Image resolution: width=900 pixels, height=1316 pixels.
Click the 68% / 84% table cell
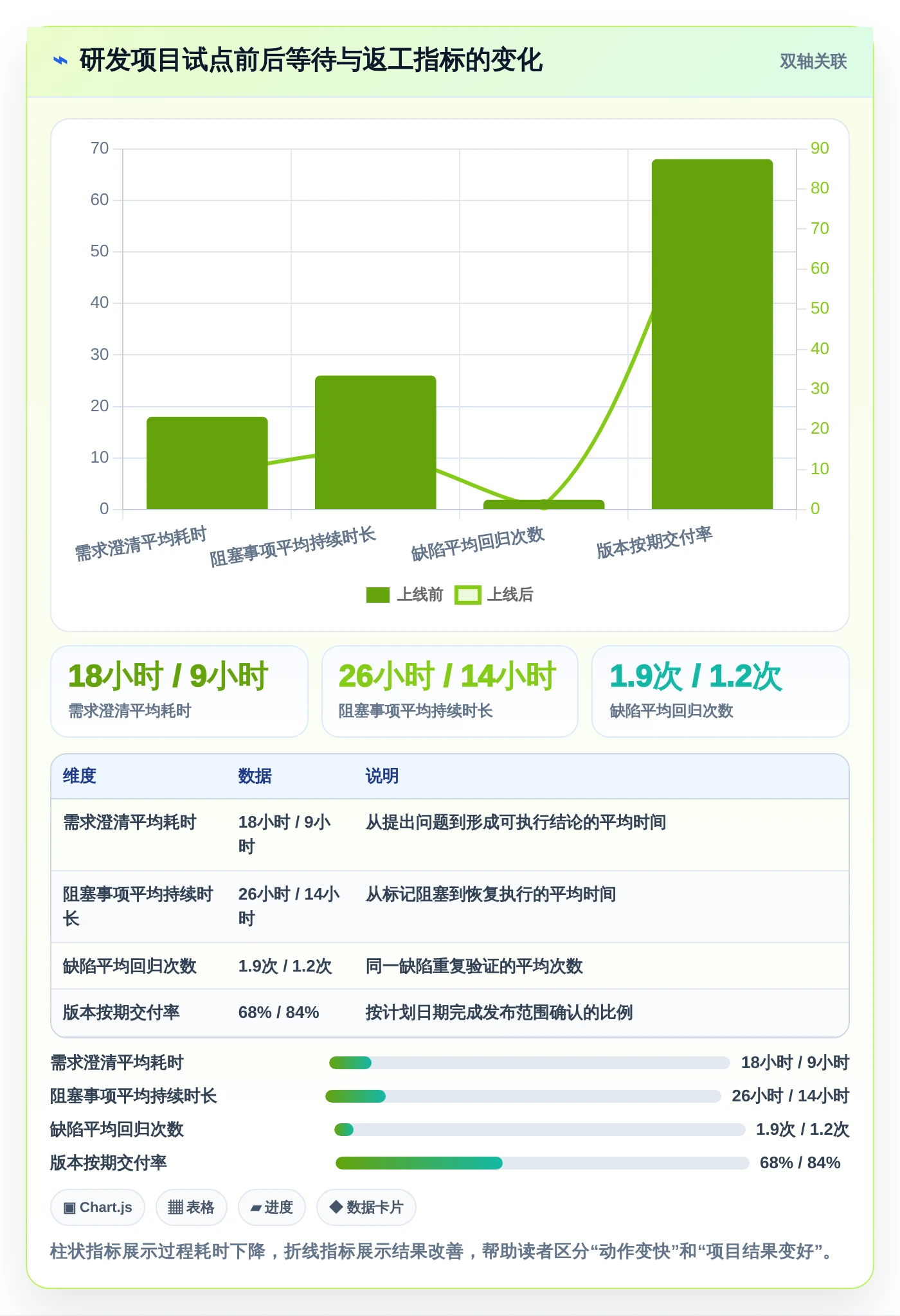click(291, 1013)
